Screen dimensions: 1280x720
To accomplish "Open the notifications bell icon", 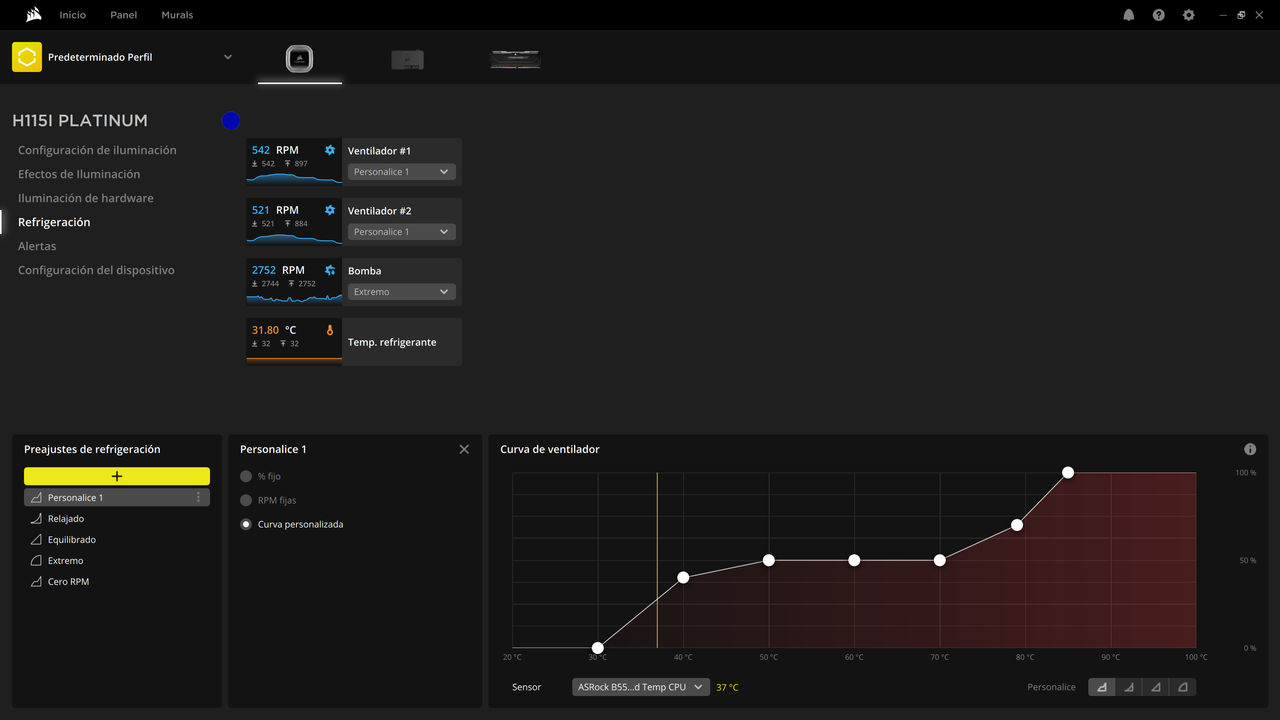I will coord(1129,15).
